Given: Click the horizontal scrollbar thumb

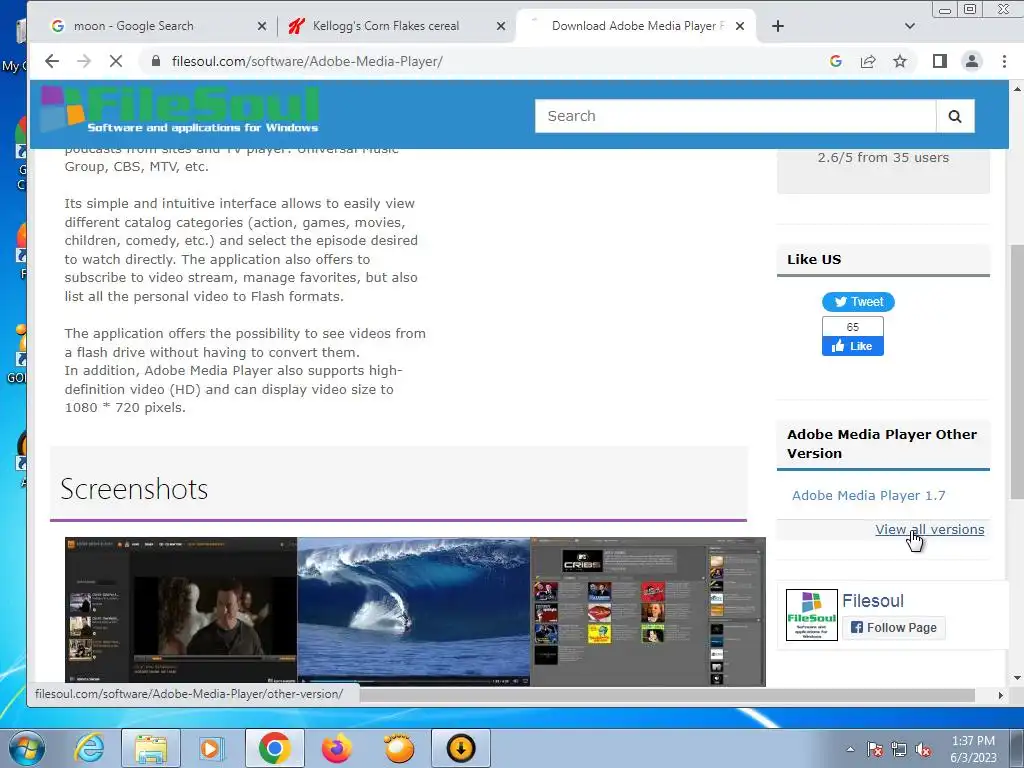Looking at the screenshot, I should 666,696.
